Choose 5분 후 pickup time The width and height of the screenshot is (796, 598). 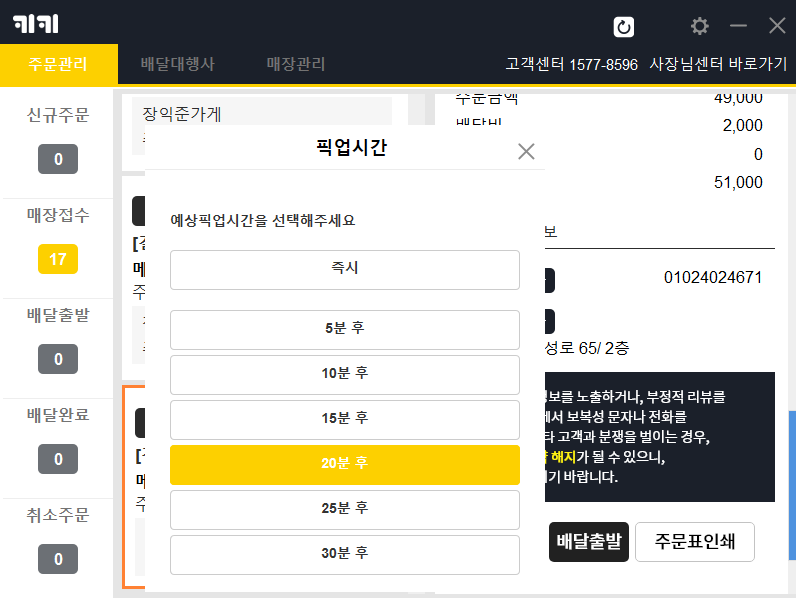click(345, 330)
